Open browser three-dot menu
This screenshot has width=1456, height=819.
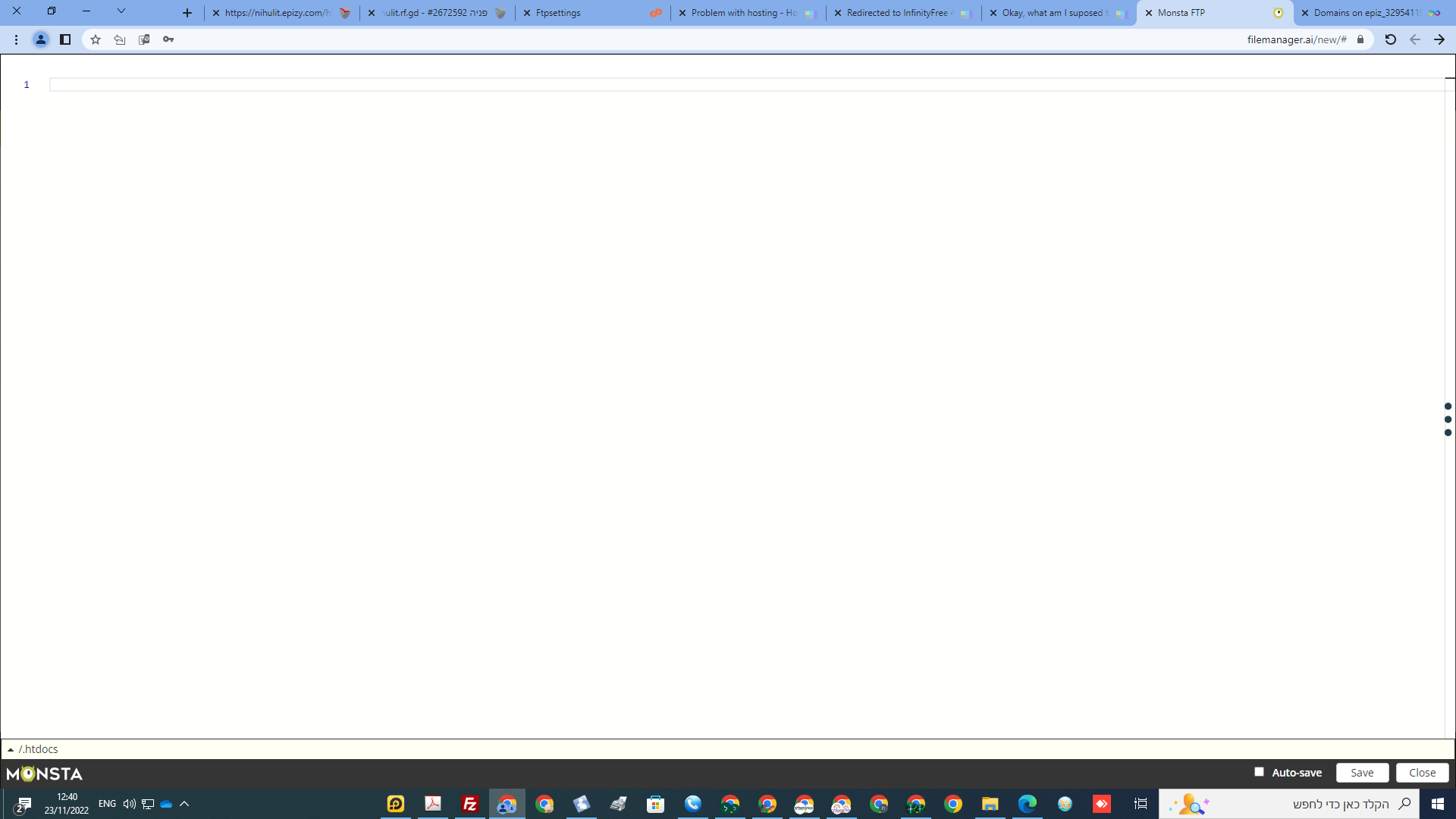click(16, 39)
